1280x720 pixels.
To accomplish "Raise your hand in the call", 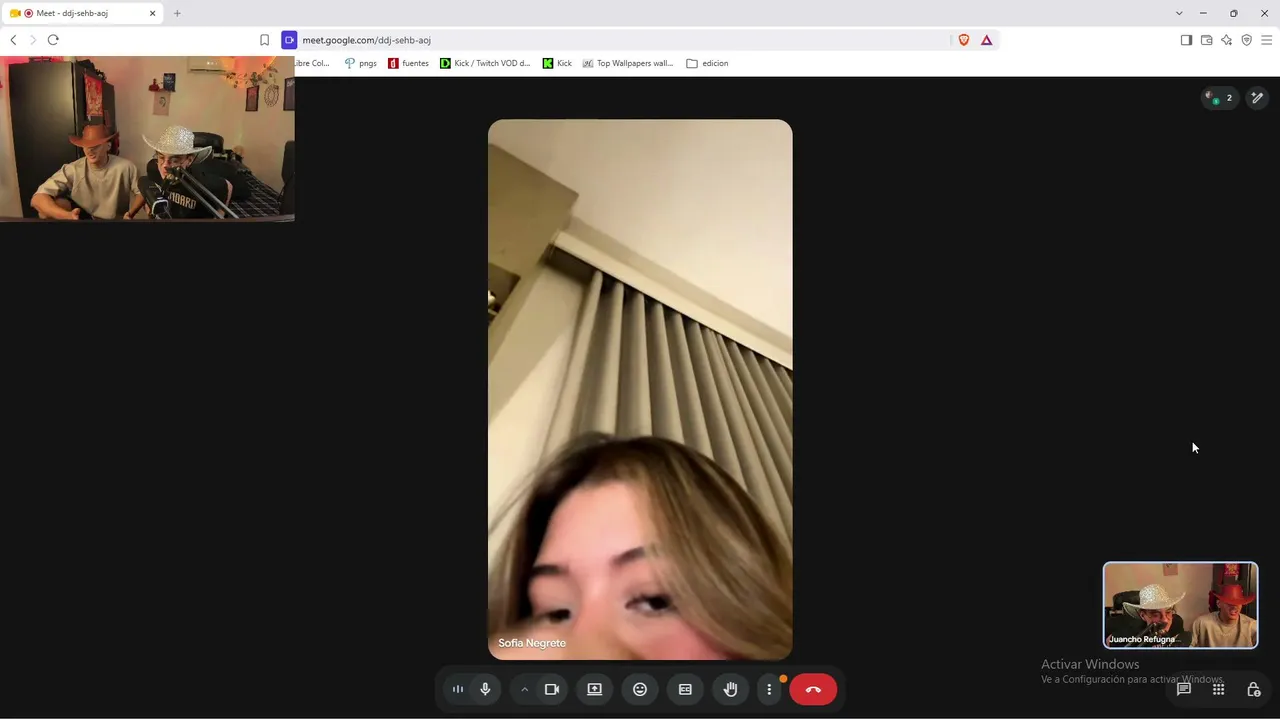I will click(731, 689).
